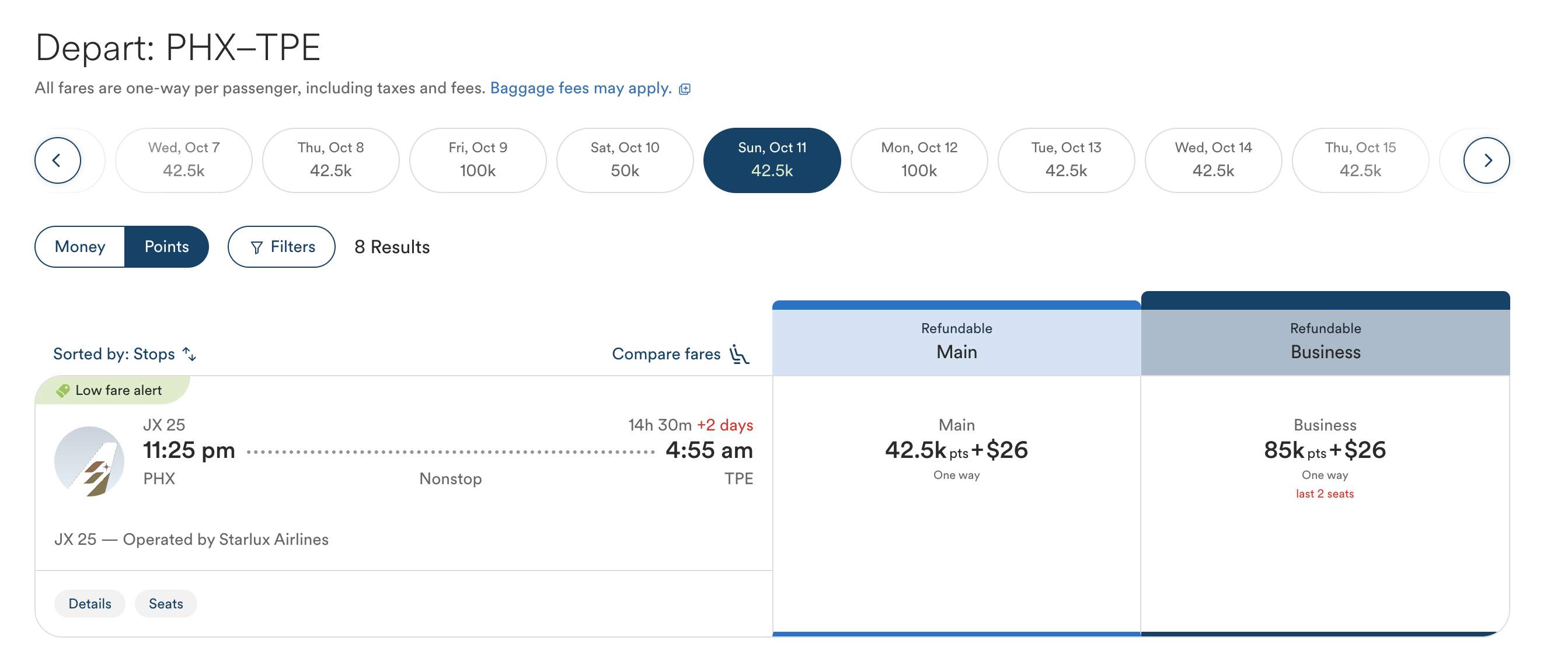
Task: Click the previous dates arrow button
Action: tap(57, 160)
